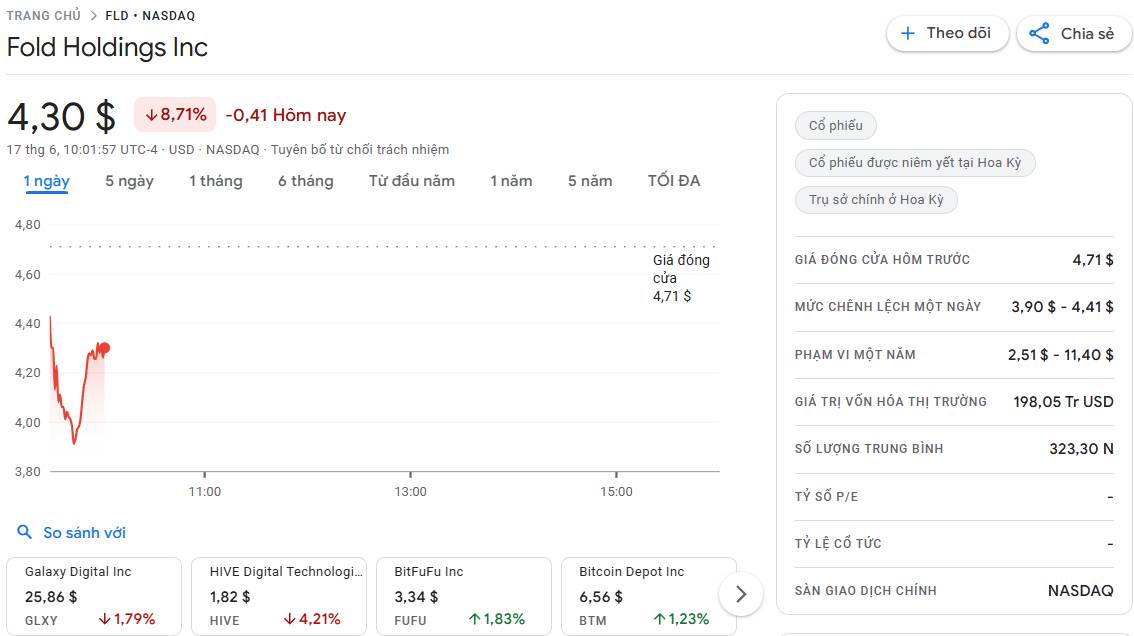This screenshot has width=1134, height=636.
Task: Click NASDAQ value in SÀN GIAO DỊCH CHÍNH row
Action: pos(1080,590)
